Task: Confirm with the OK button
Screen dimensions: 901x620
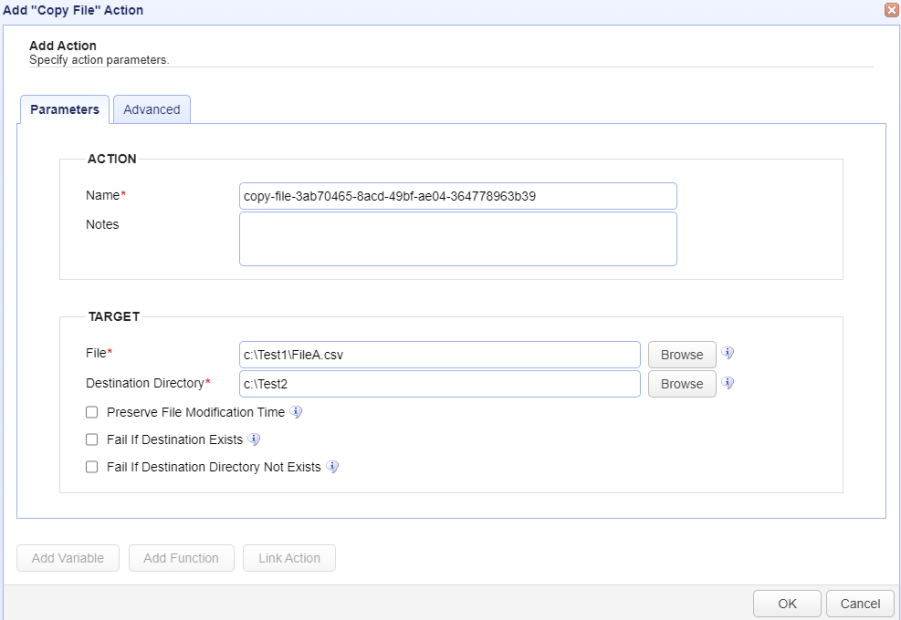Action: click(x=787, y=603)
